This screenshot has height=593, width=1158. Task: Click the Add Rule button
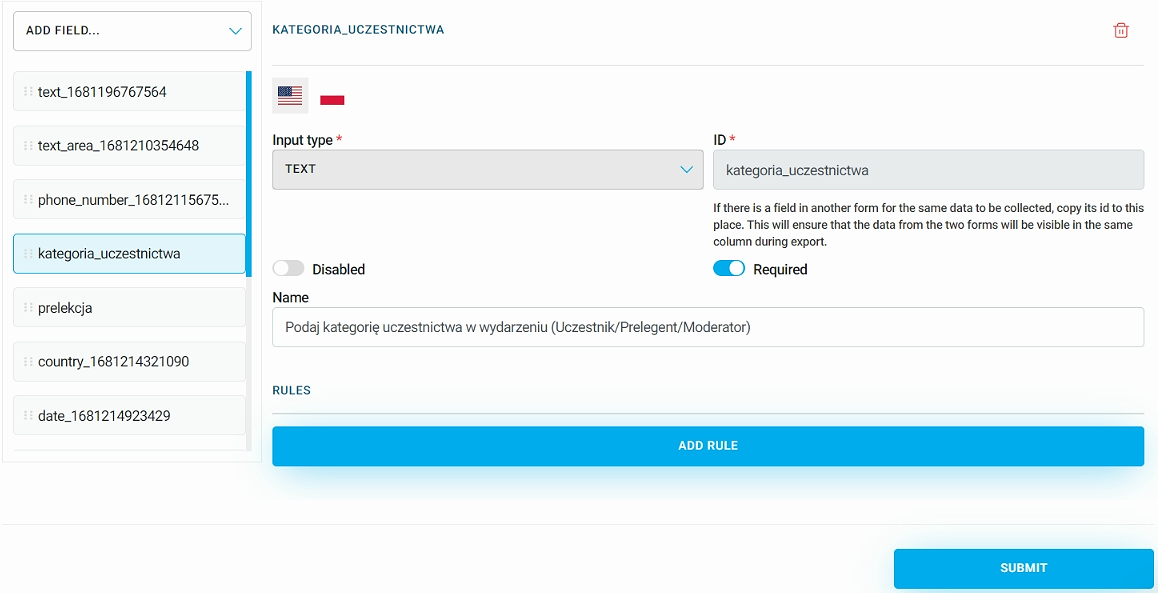[x=708, y=446]
